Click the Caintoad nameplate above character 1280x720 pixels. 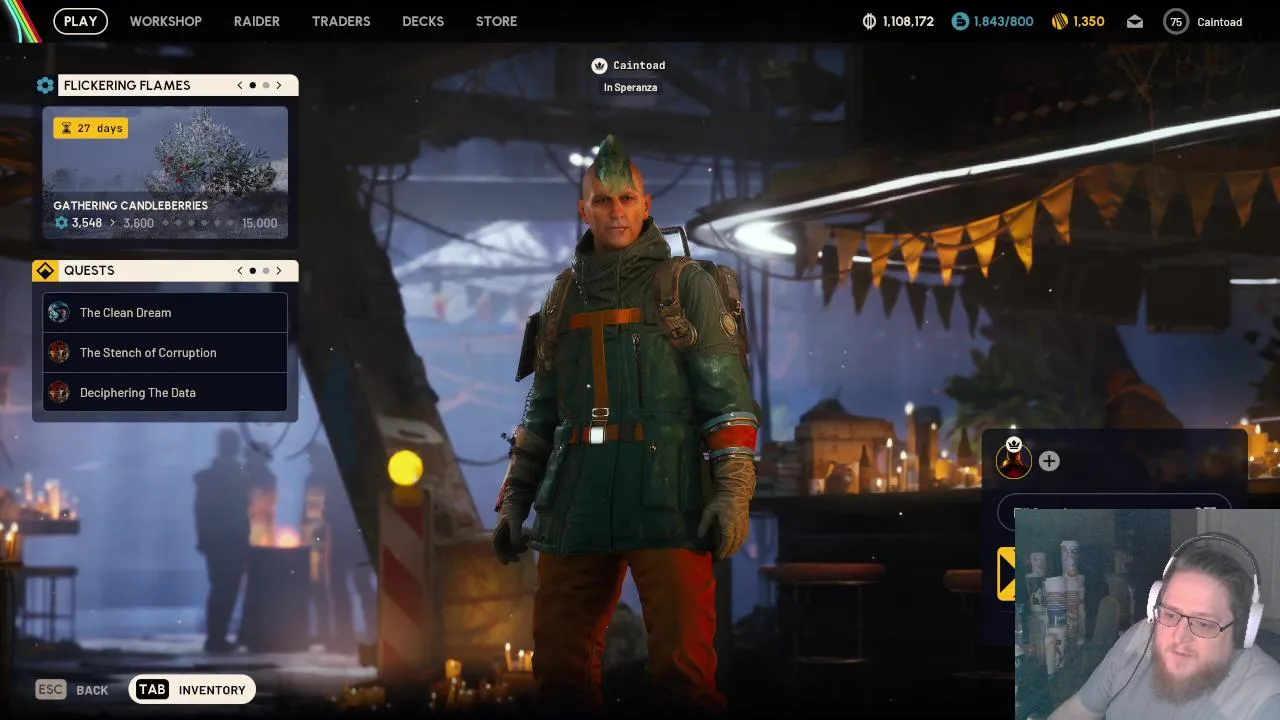[628, 65]
